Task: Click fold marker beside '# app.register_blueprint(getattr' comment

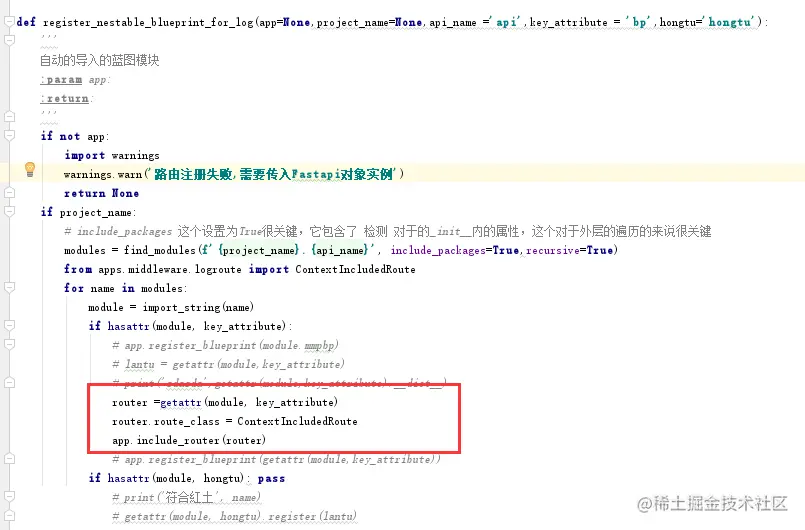Action: [x=9, y=459]
